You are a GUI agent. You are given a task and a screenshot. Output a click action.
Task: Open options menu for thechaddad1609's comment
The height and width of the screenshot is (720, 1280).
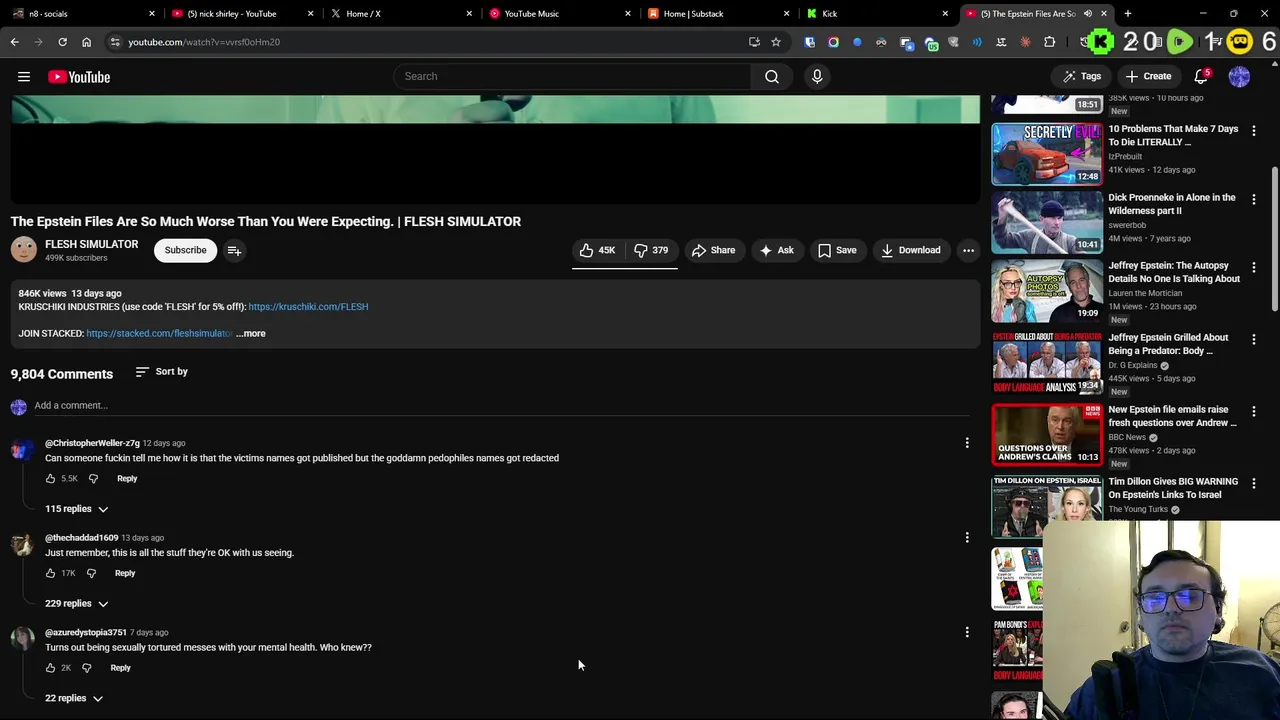(x=967, y=538)
